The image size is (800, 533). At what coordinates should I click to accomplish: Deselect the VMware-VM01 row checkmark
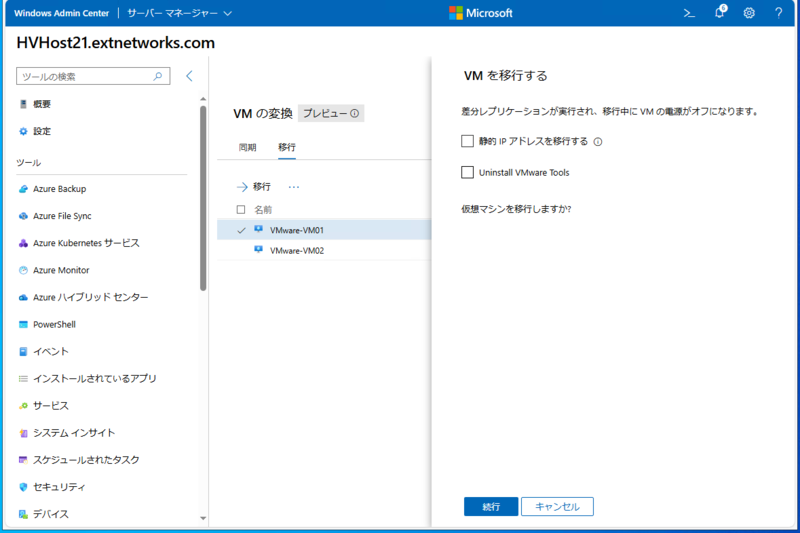point(241,231)
